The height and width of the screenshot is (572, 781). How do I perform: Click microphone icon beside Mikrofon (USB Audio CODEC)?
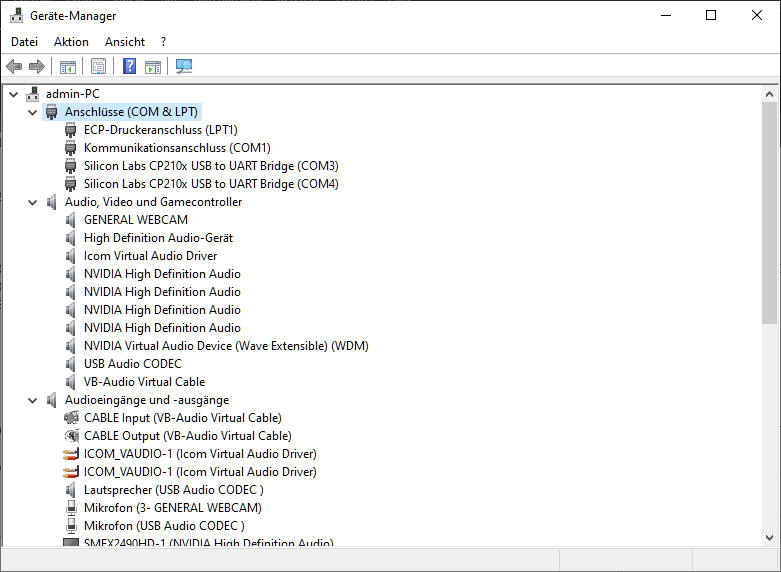click(x=71, y=526)
